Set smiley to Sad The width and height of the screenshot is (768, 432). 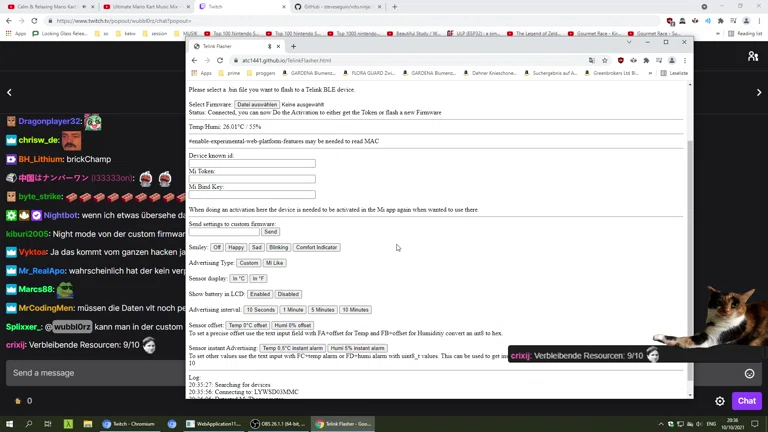[x=257, y=247]
